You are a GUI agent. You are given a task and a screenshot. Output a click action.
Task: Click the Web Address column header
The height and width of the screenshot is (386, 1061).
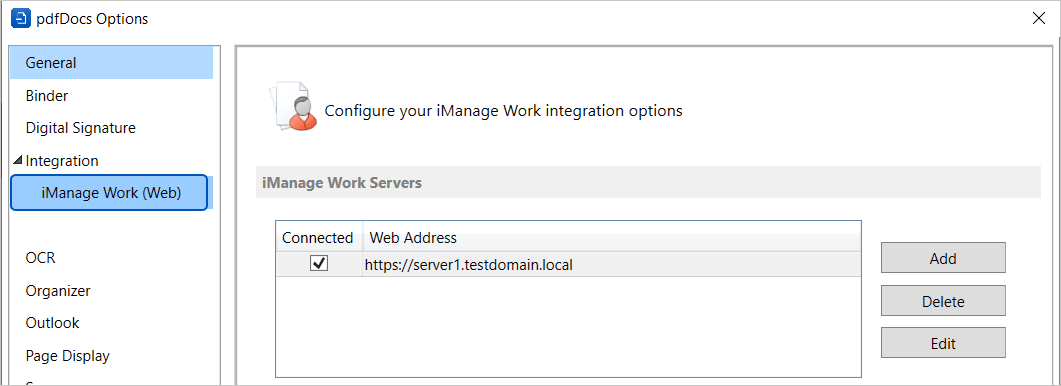(612, 238)
